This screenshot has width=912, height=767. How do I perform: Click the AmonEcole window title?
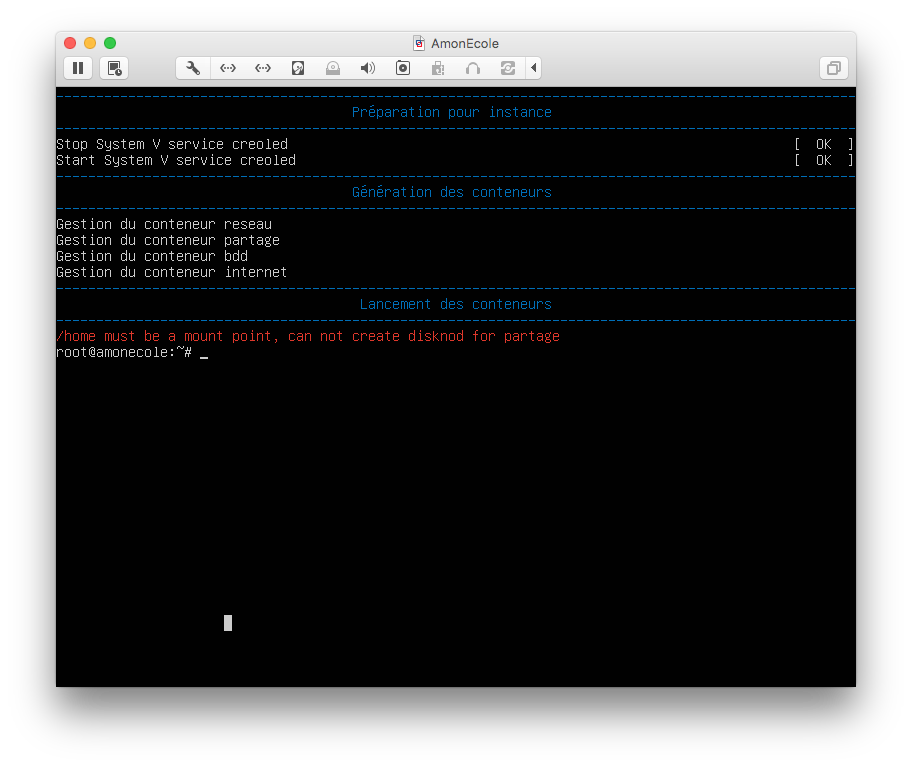tap(465, 43)
